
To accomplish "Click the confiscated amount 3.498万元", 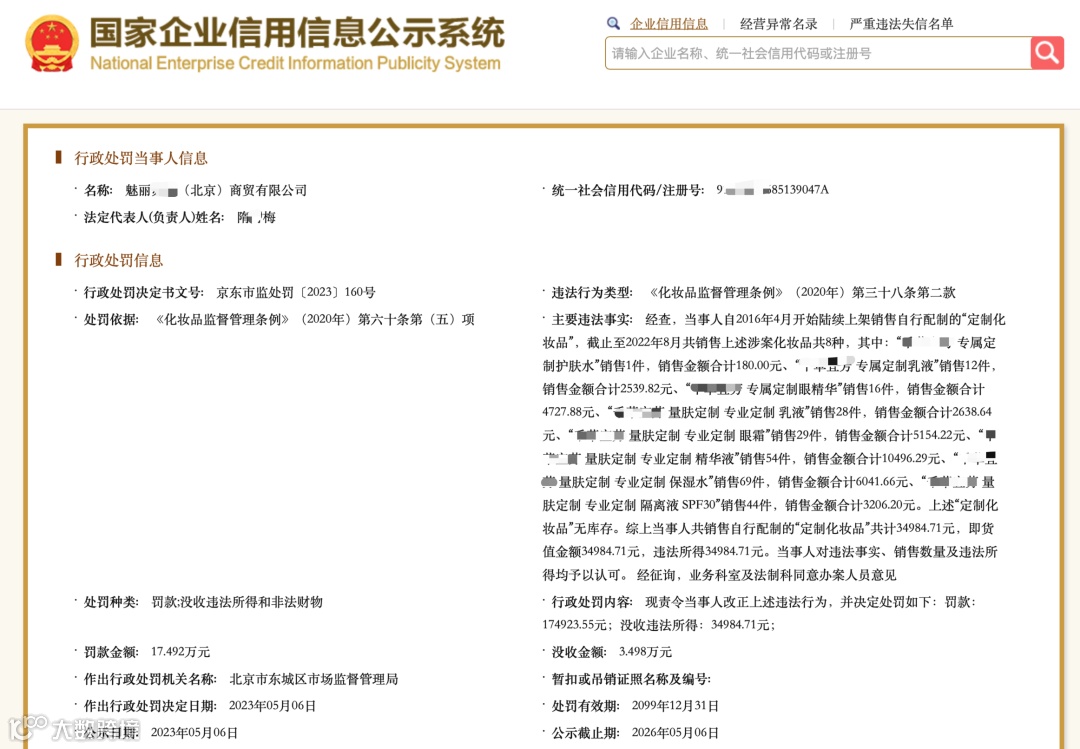I will tap(645, 651).
